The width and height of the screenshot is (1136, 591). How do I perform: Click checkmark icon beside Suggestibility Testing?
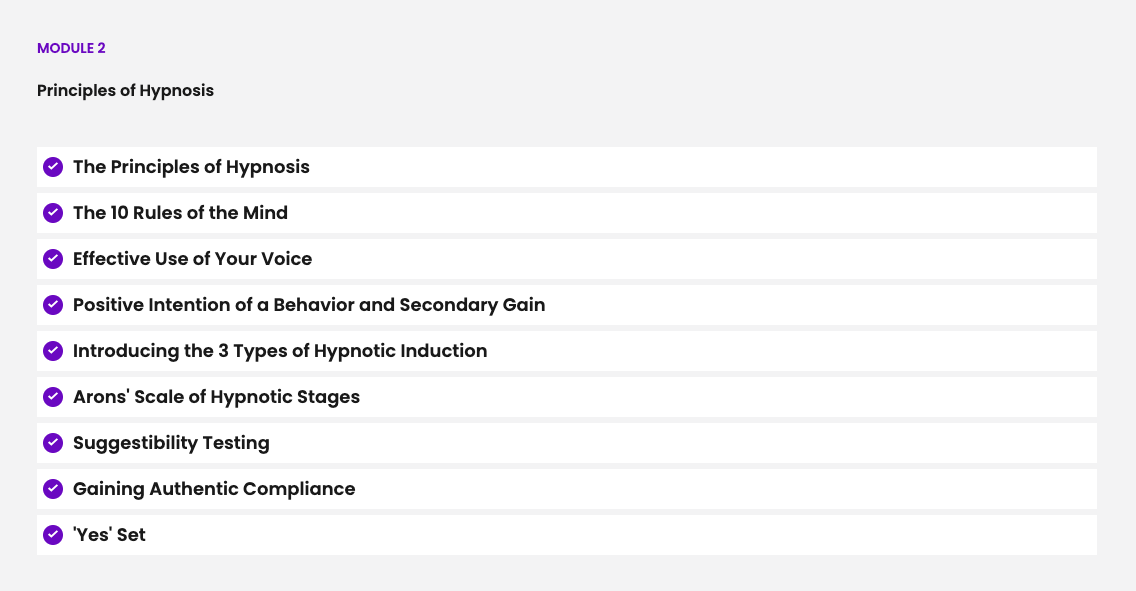(53, 443)
